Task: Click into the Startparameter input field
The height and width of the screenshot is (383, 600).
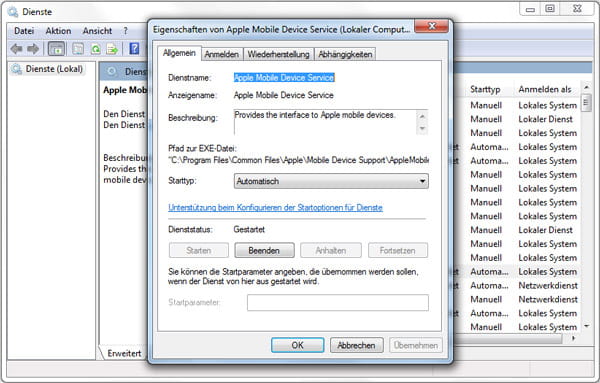Action: (x=338, y=303)
